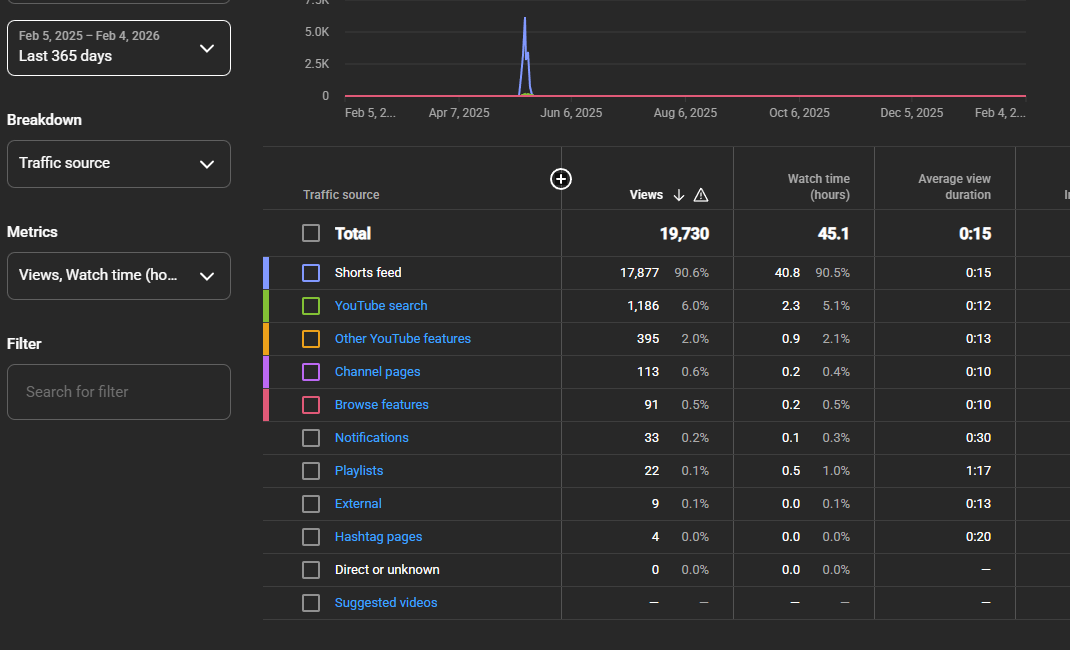The height and width of the screenshot is (650, 1070).
Task: Click the Hashtag pages link
Action: click(378, 537)
